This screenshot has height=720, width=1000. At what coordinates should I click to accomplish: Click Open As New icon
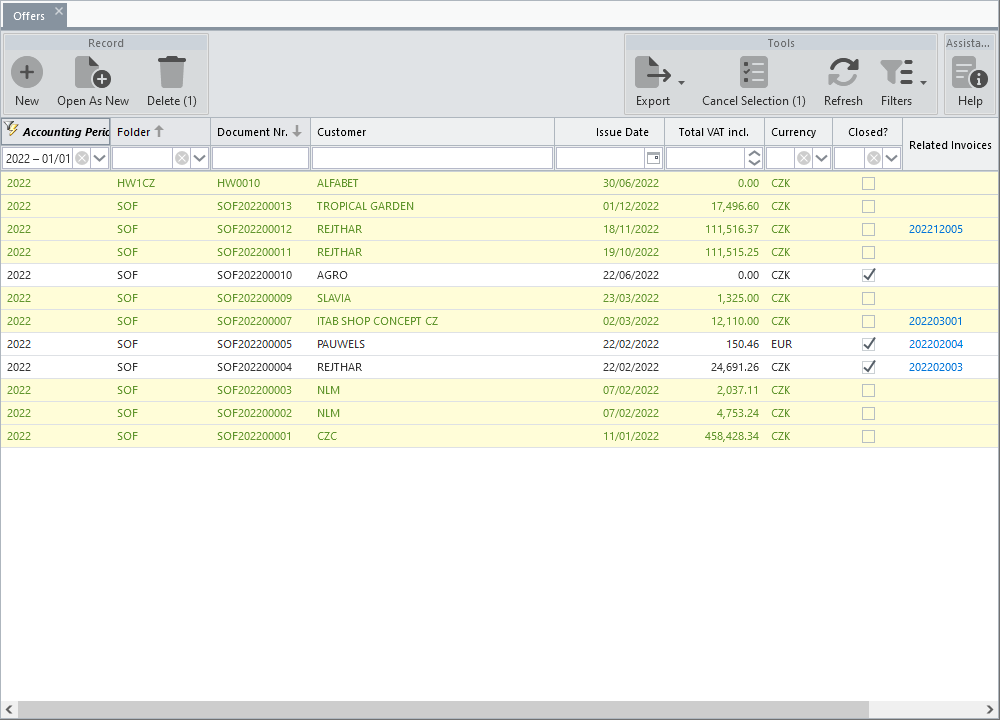point(92,72)
